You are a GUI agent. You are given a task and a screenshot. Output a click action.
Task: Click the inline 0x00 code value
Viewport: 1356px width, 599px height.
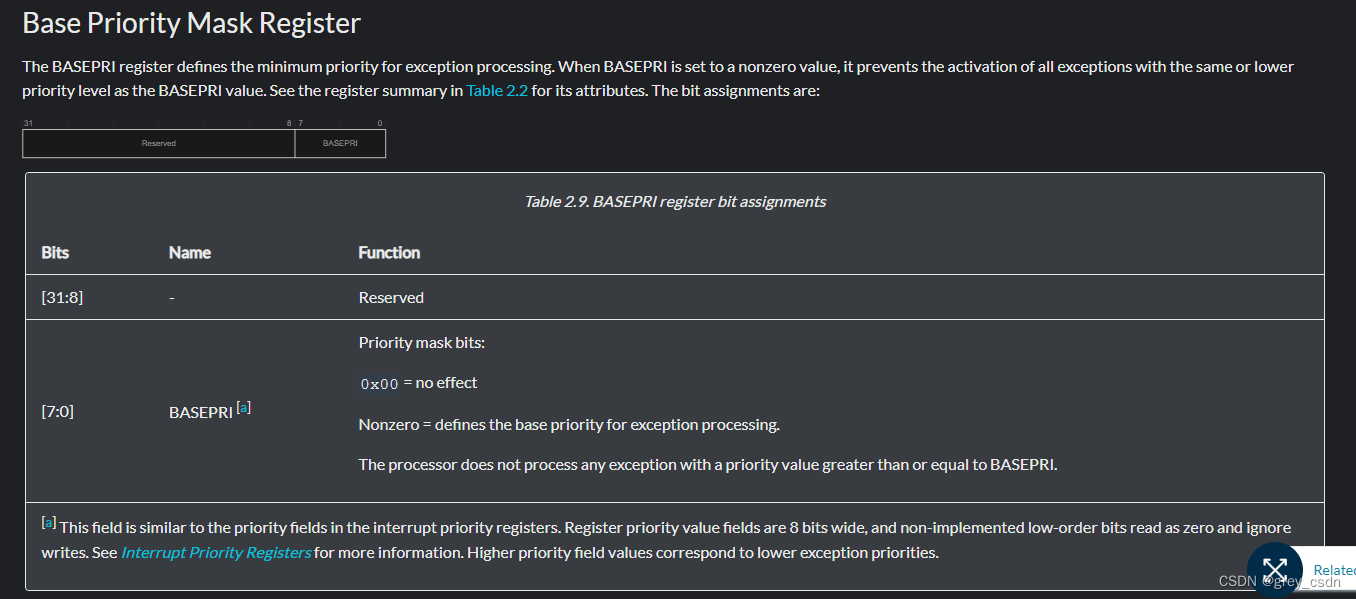(x=379, y=383)
